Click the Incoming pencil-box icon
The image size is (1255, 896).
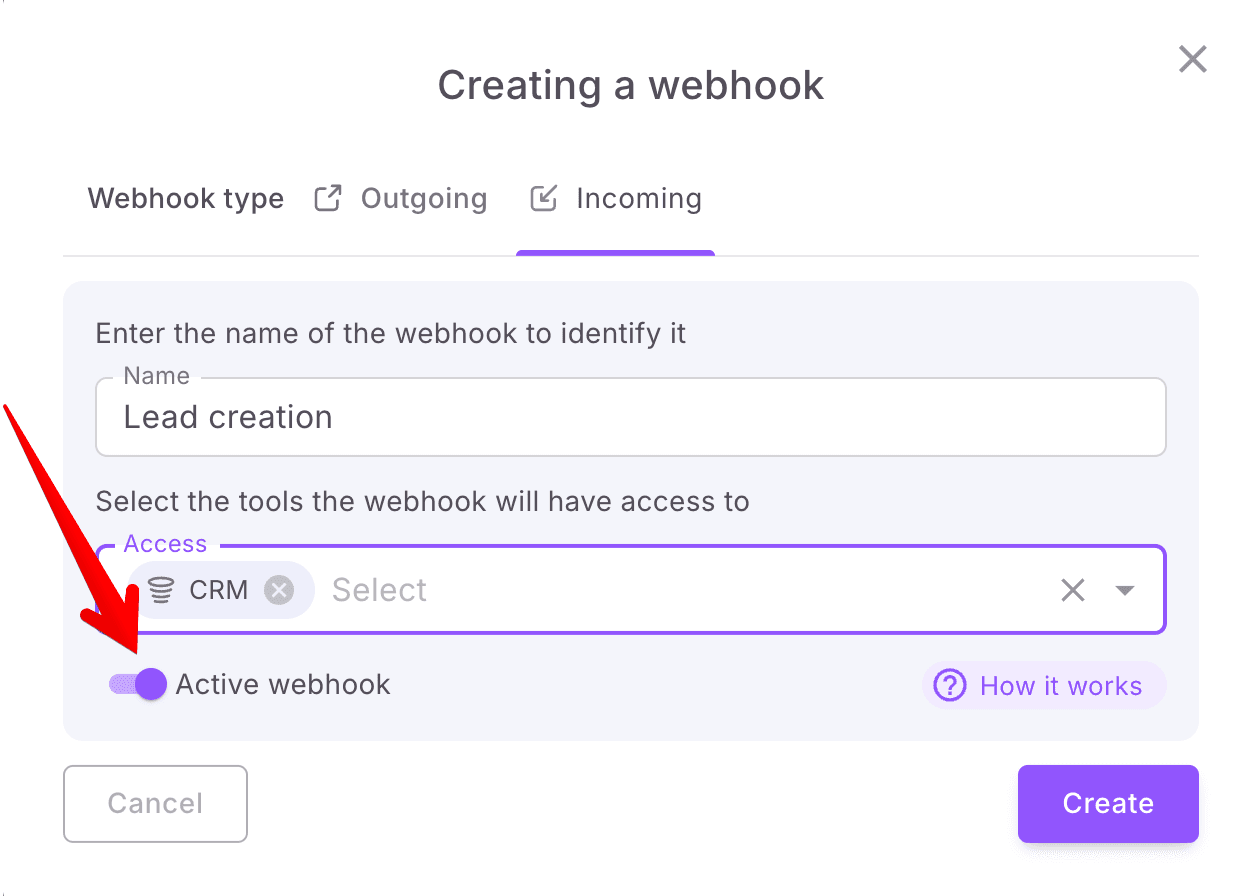(543, 198)
